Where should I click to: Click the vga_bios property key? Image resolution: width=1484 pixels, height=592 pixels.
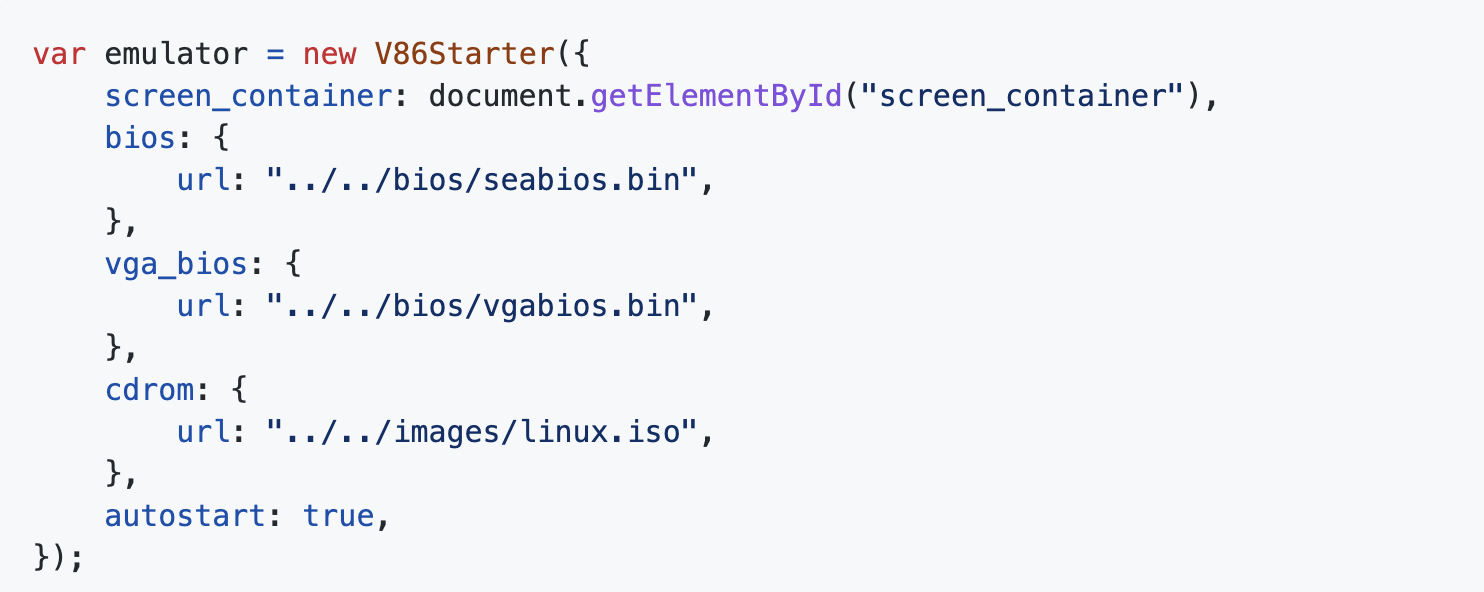177,265
